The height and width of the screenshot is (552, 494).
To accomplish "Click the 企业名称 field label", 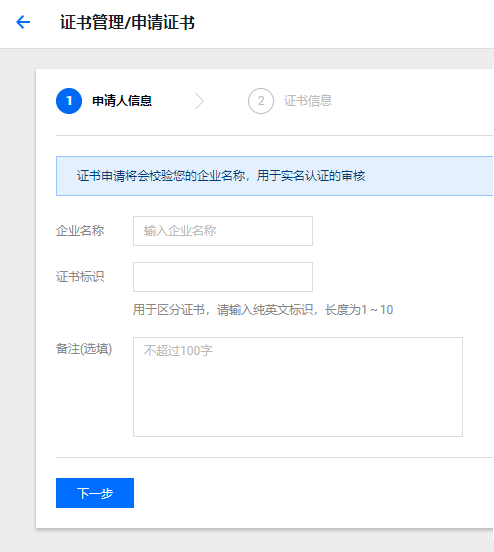I will pyautogui.click(x=80, y=231).
